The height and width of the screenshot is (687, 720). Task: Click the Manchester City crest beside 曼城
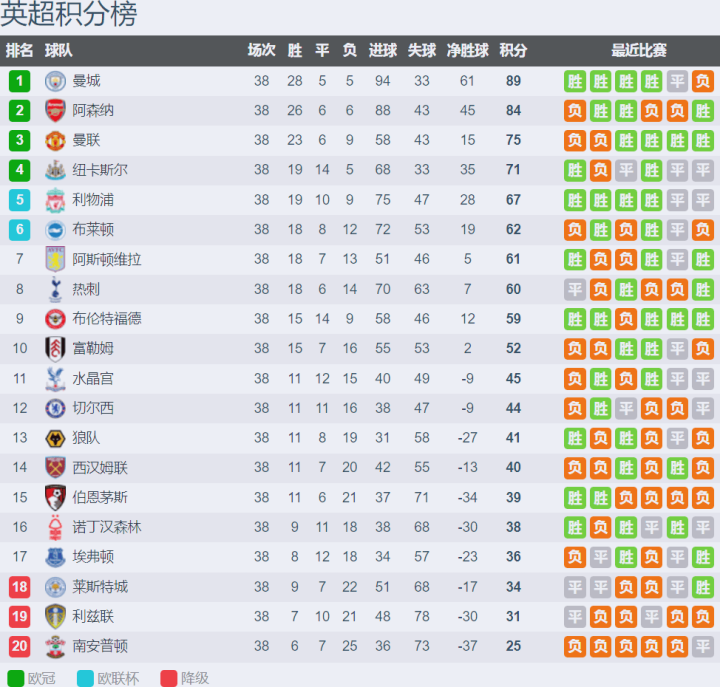(x=55, y=81)
